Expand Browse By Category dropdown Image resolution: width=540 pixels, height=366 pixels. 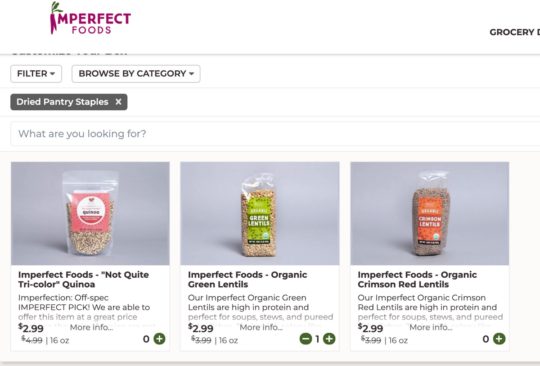[x=136, y=74]
